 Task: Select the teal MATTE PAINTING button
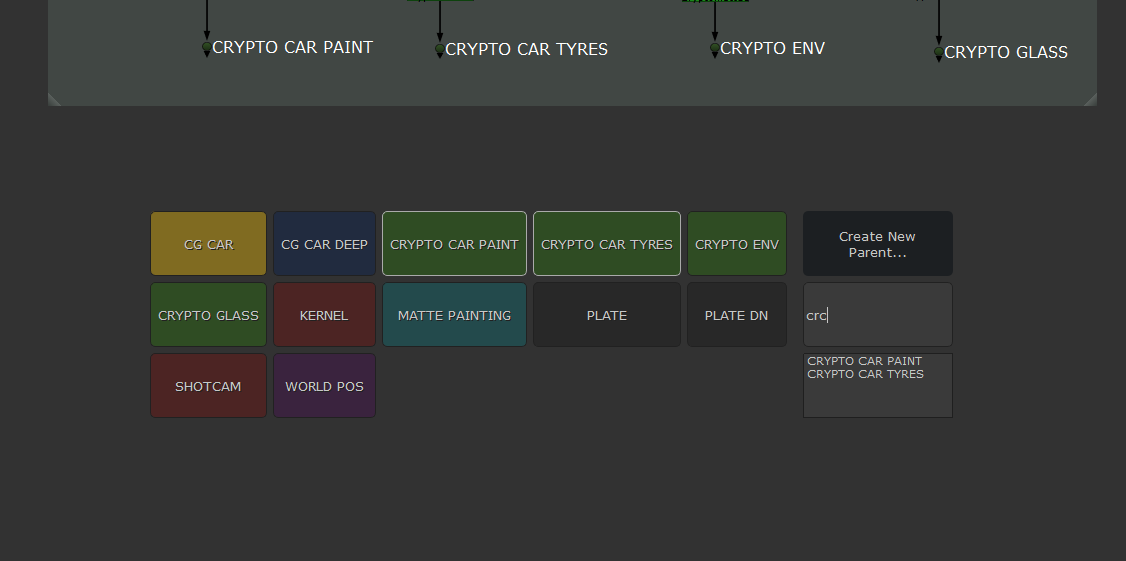click(x=454, y=315)
